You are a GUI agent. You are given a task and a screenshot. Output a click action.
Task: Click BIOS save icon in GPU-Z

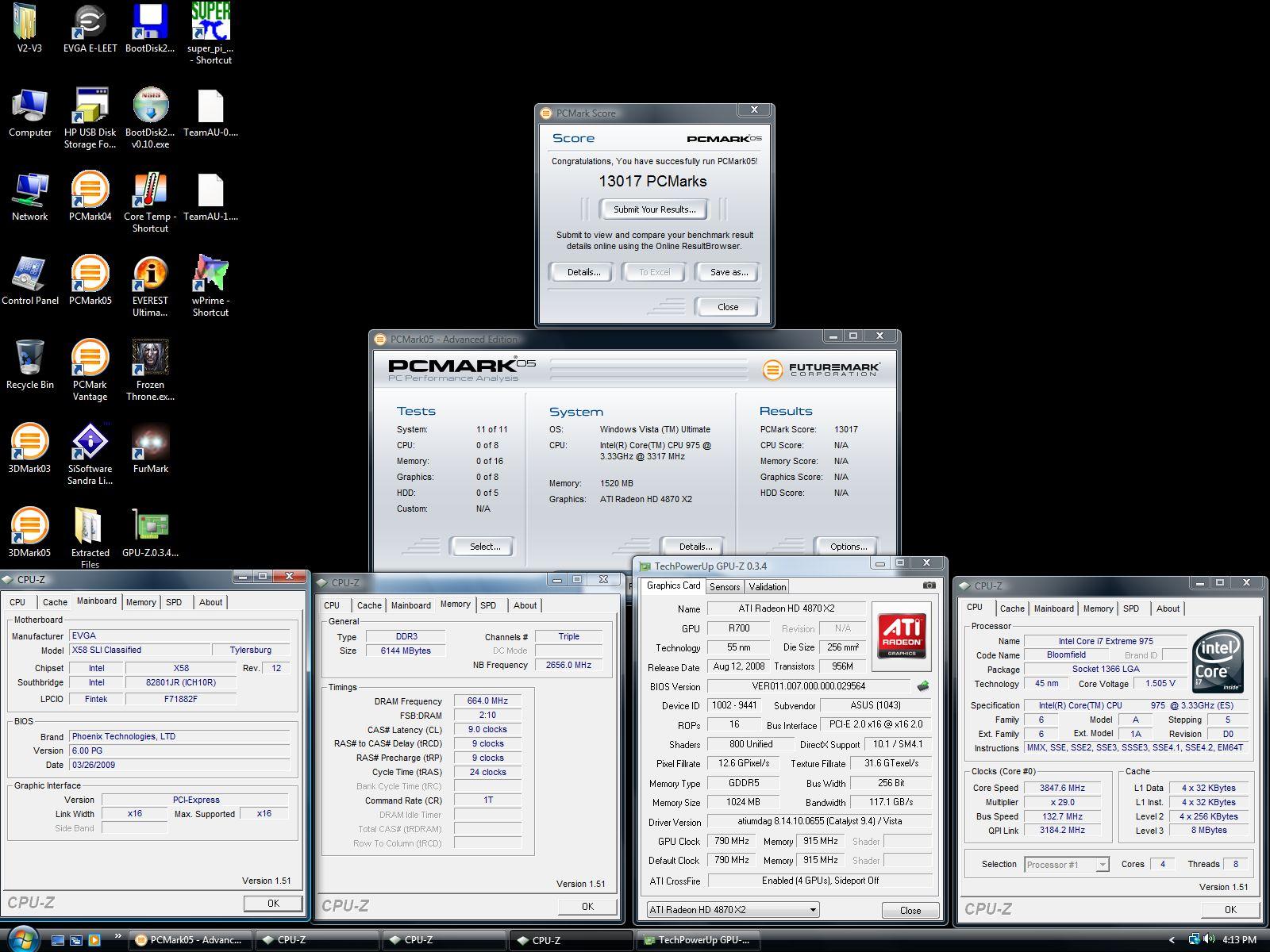point(922,686)
